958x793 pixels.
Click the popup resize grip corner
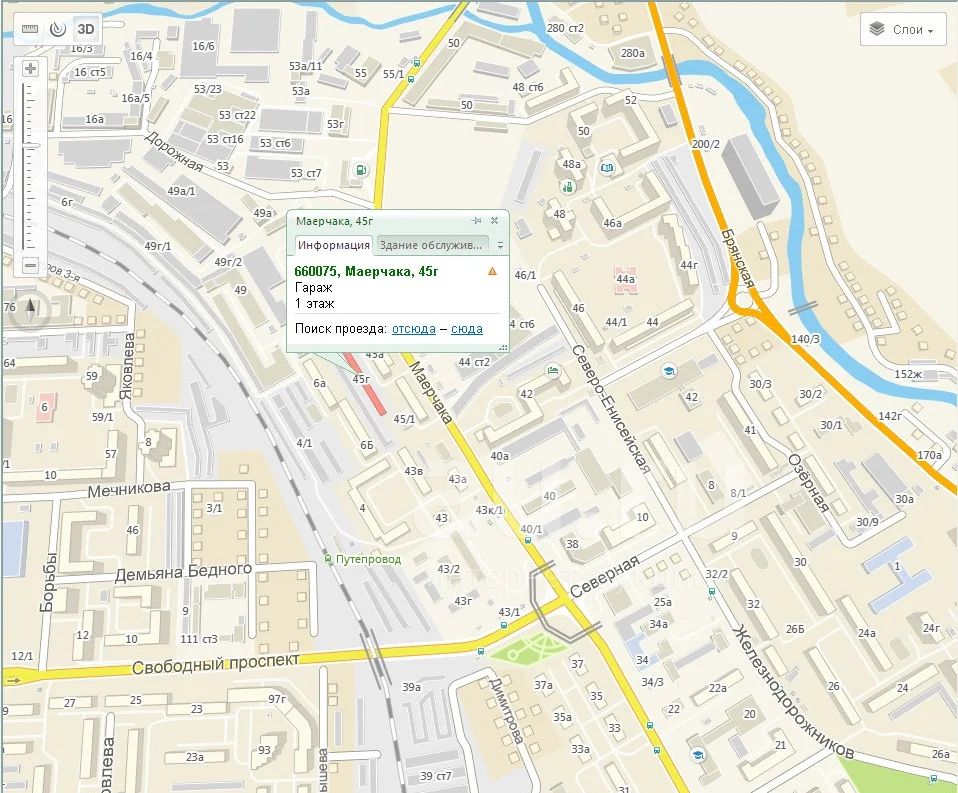tap(503, 348)
